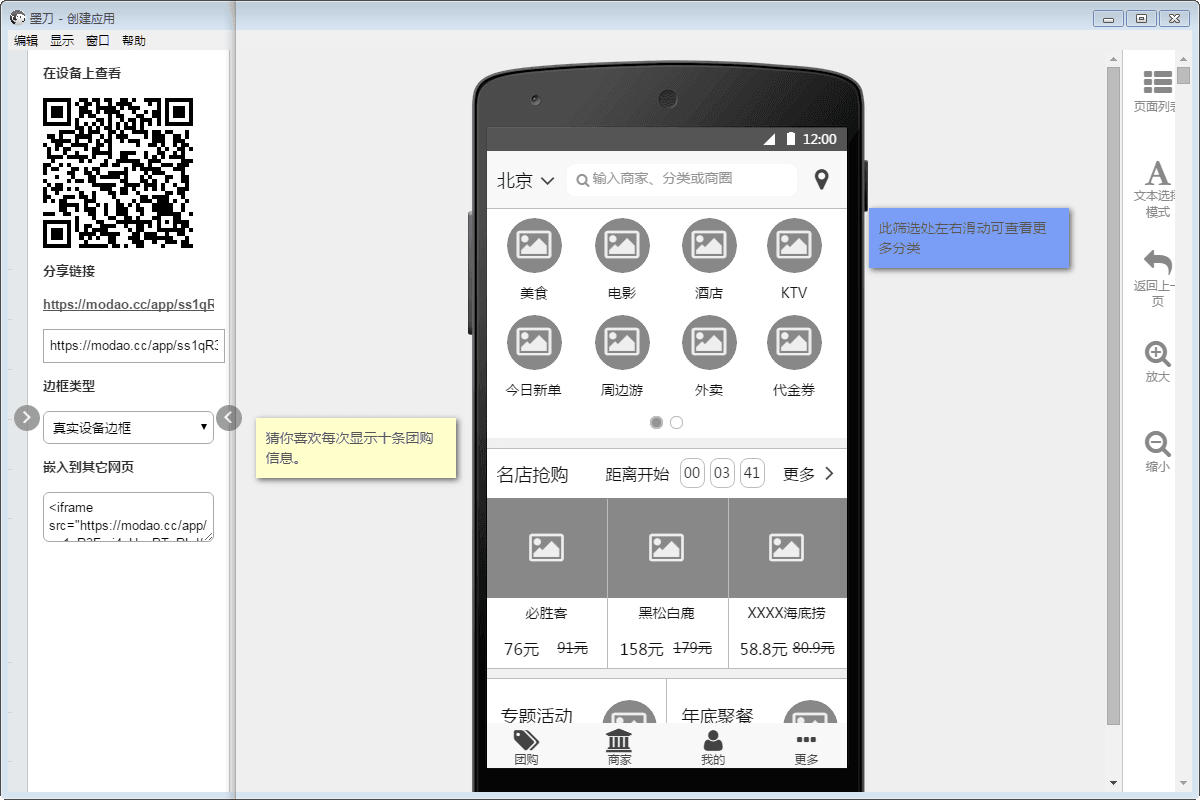This screenshot has height=800, width=1200.
Task: Click the return to previous page icon
Action: pyautogui.click(x=1157, y=263)
